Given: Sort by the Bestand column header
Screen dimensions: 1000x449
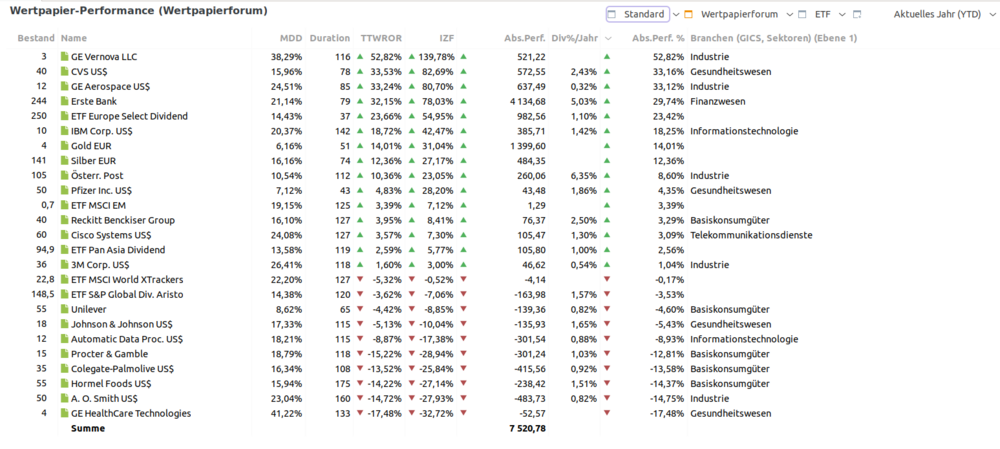Looking at the screenshot, I should pyautogui.click(x=36, y=38).
